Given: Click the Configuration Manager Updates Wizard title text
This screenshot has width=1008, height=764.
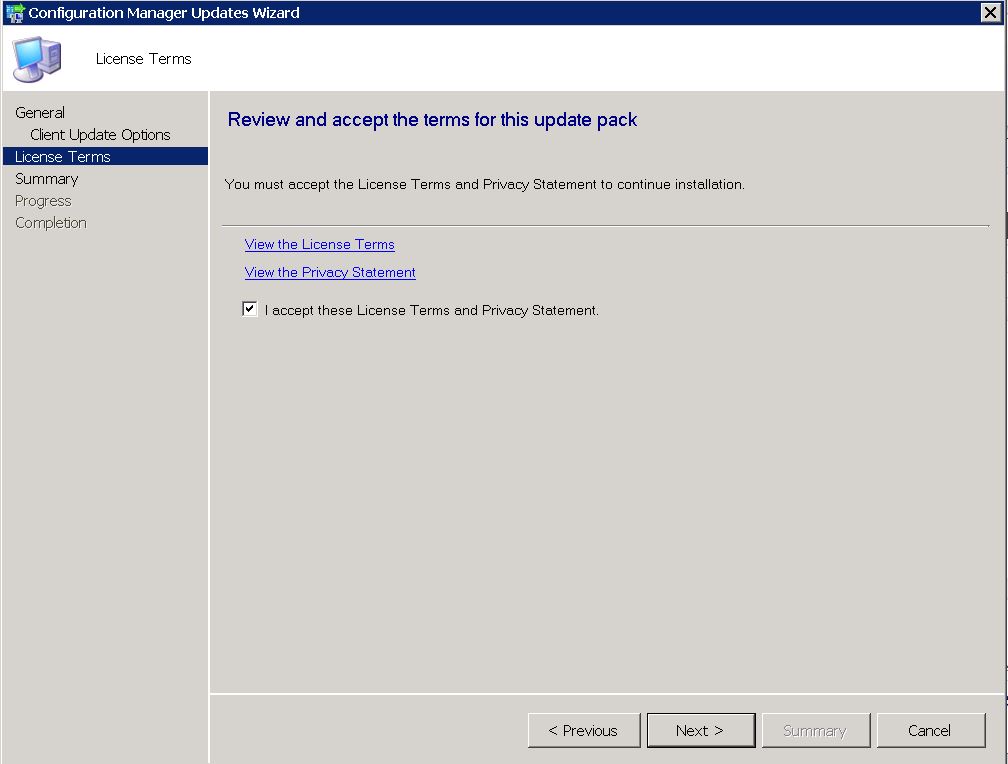Looking at the screenshot, I should click(164, 13).
